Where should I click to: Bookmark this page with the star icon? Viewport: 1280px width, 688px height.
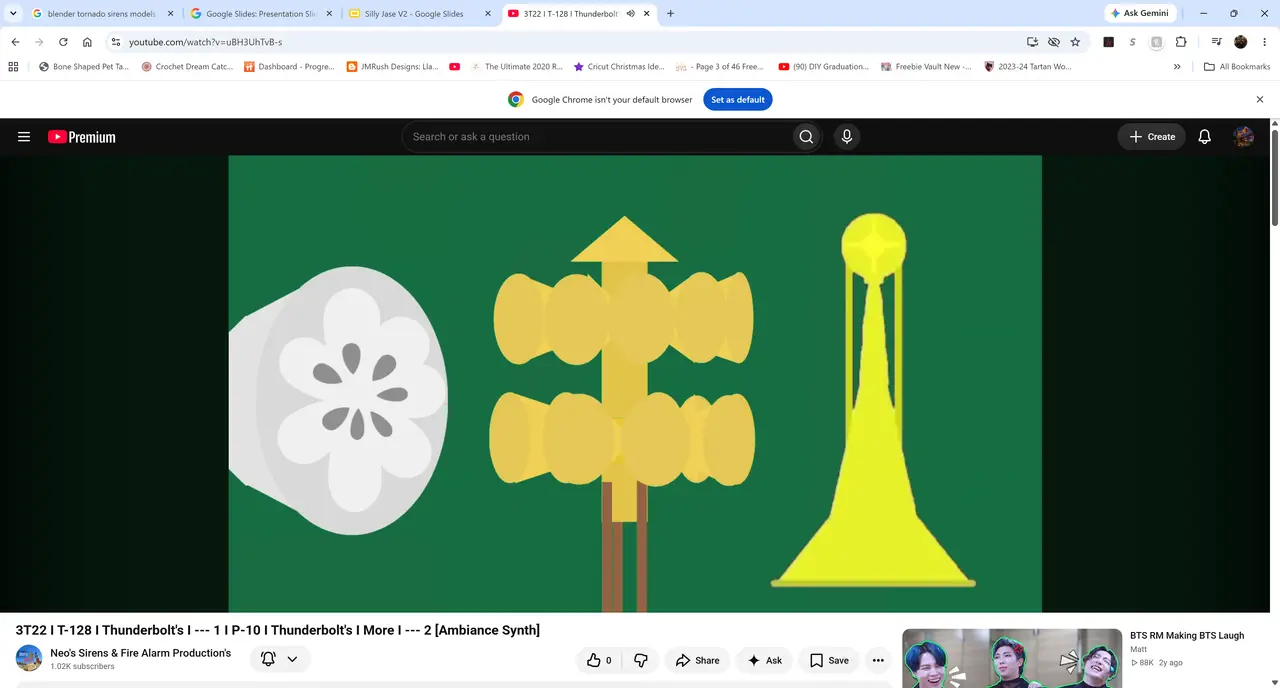1075,42
